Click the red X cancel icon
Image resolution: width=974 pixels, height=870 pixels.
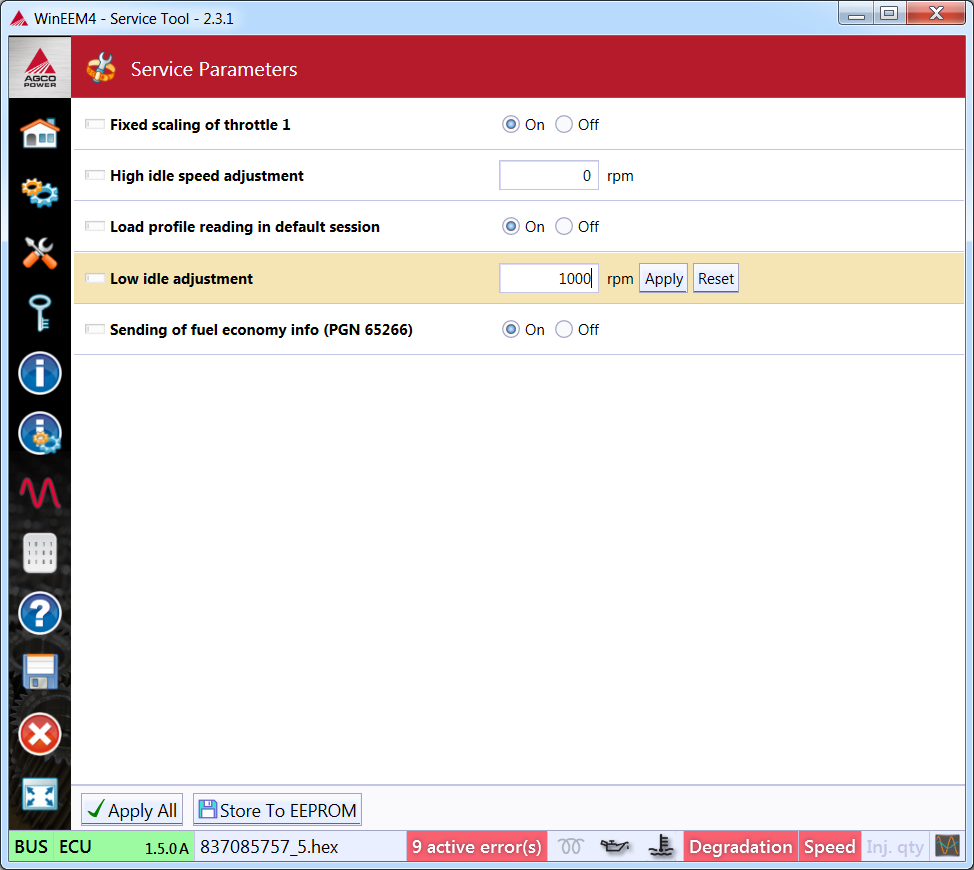tap(40, 734)
